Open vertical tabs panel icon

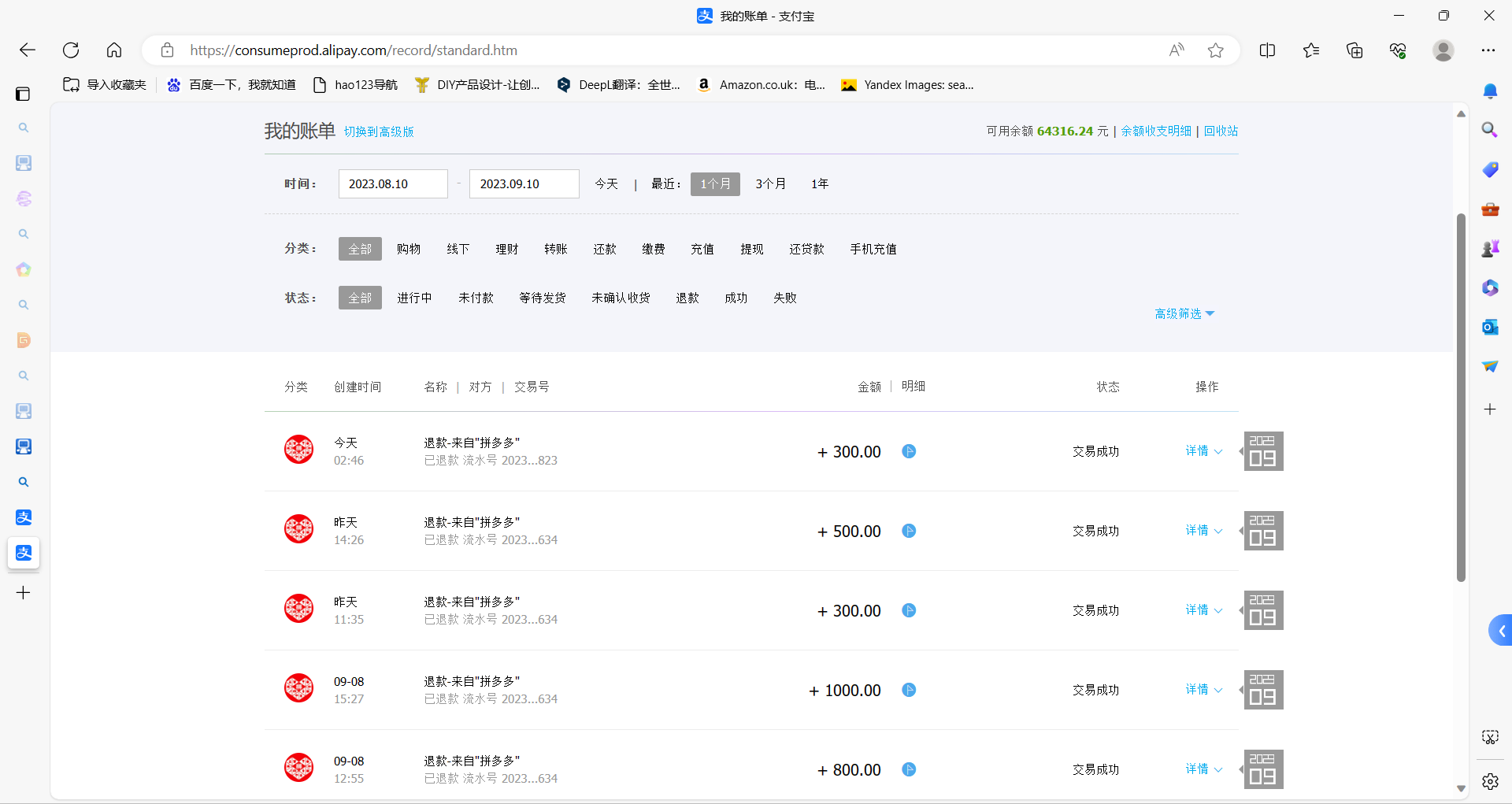click(x=23, y=94)
